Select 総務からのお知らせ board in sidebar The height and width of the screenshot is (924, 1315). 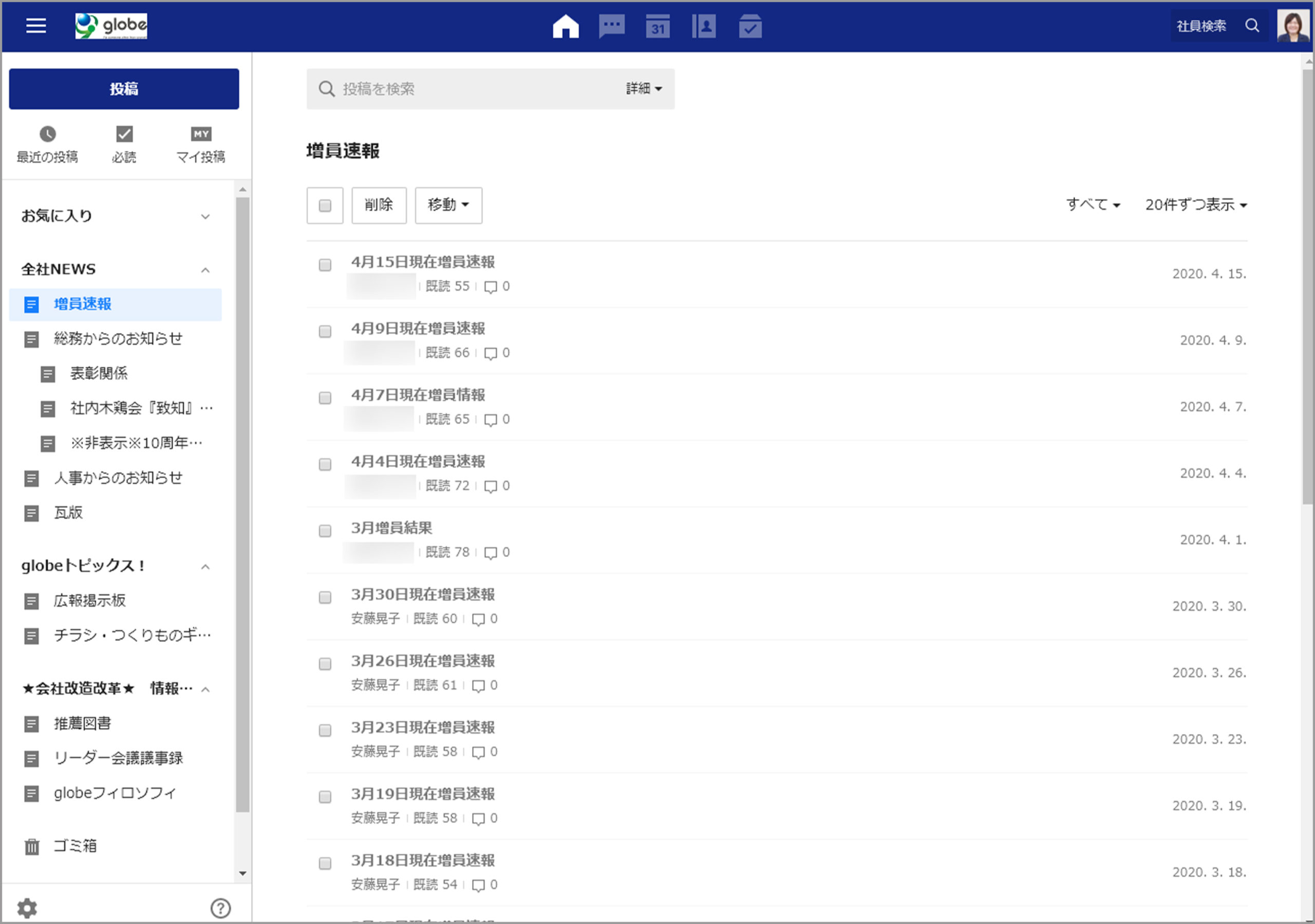coord(118,338)
